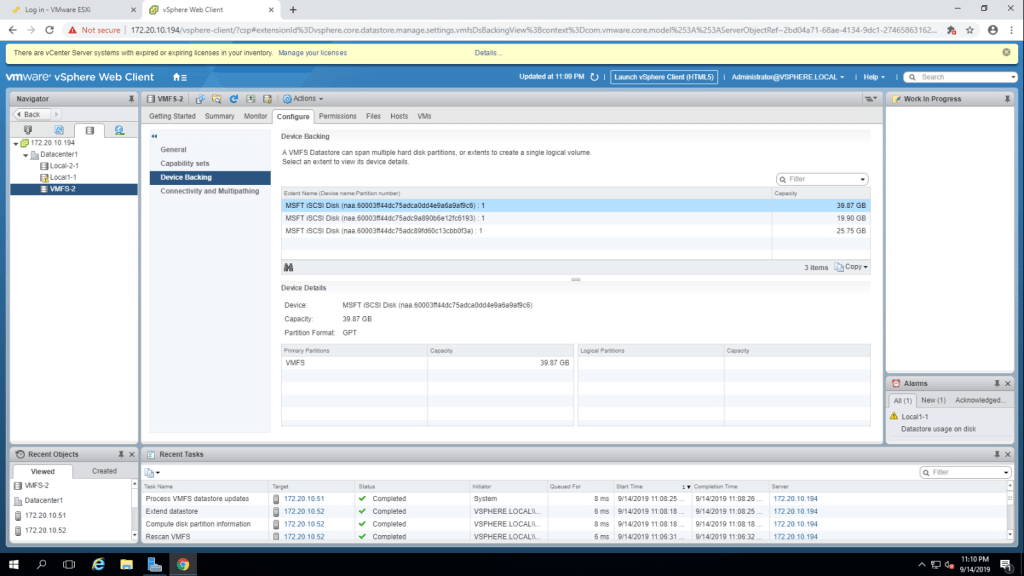Open the vSphere Home menu icon
This screenshot has height=576, width=1024.
point(179,77)
